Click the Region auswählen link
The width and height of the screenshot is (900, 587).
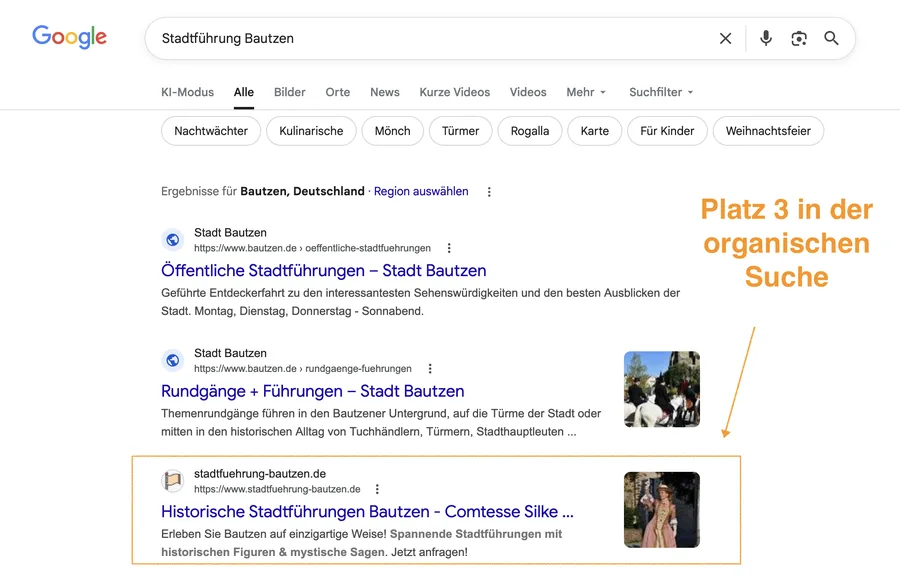(x=420, y=191)
